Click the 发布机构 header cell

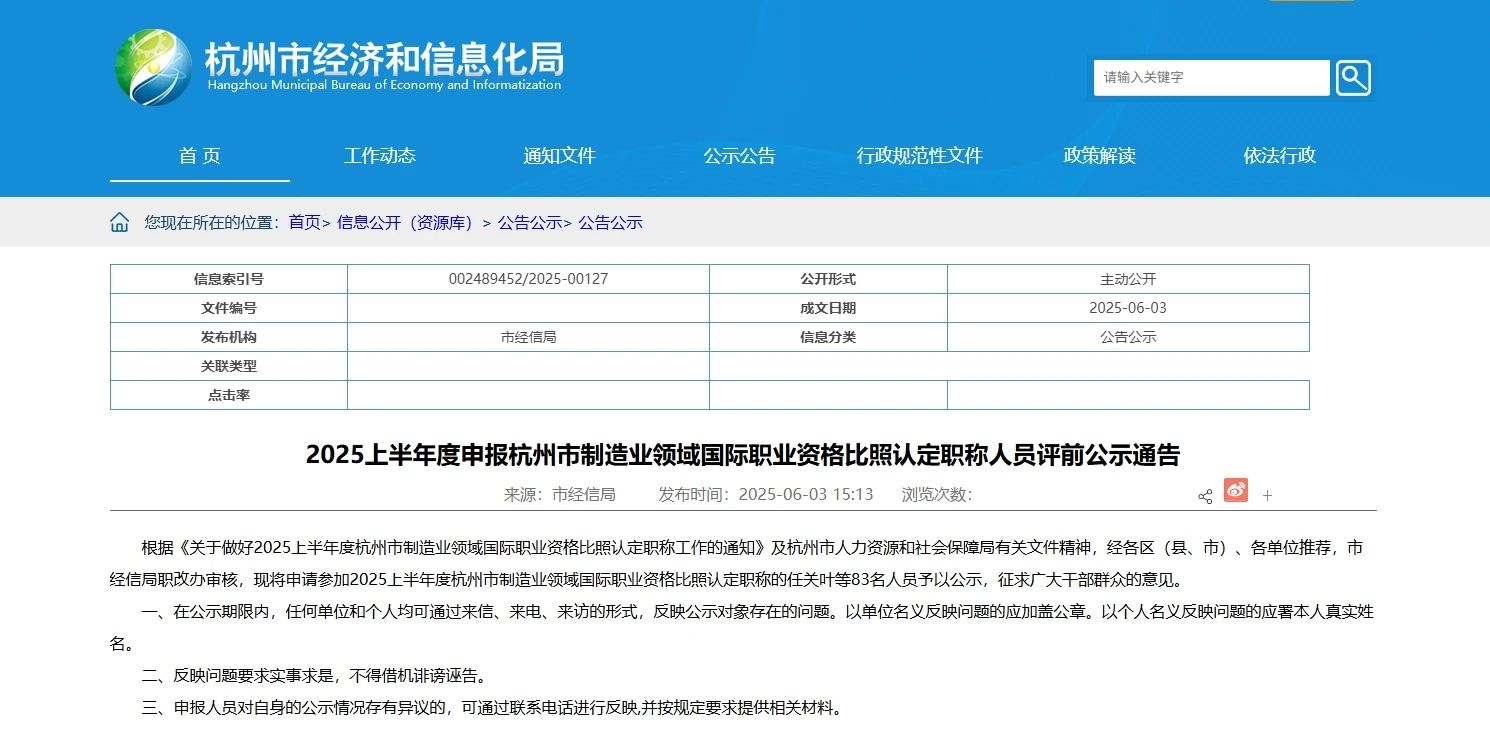tap(229, 337)
